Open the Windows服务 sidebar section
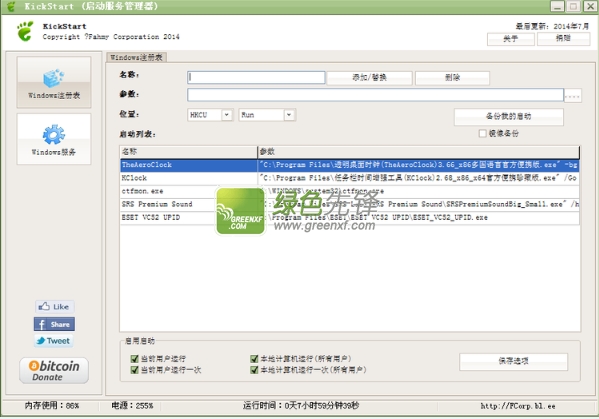The width and height of the screenshot is (599, 419). (54, 139)
